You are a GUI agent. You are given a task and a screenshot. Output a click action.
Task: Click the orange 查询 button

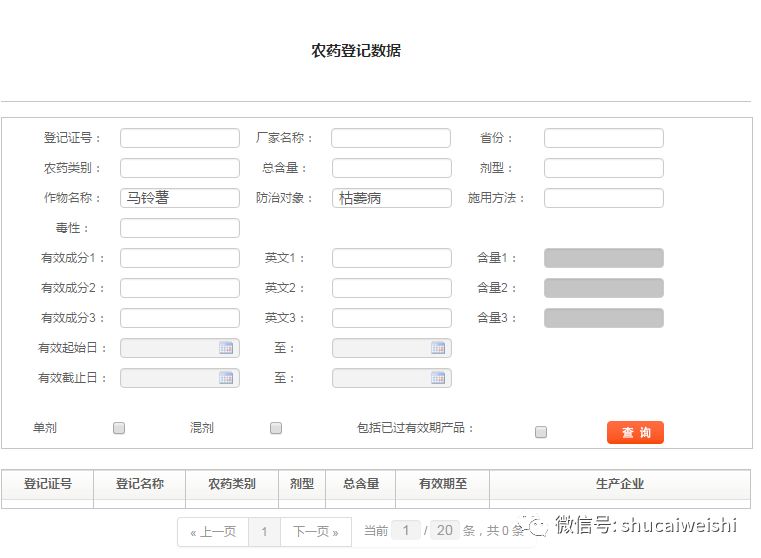(635, 432)
